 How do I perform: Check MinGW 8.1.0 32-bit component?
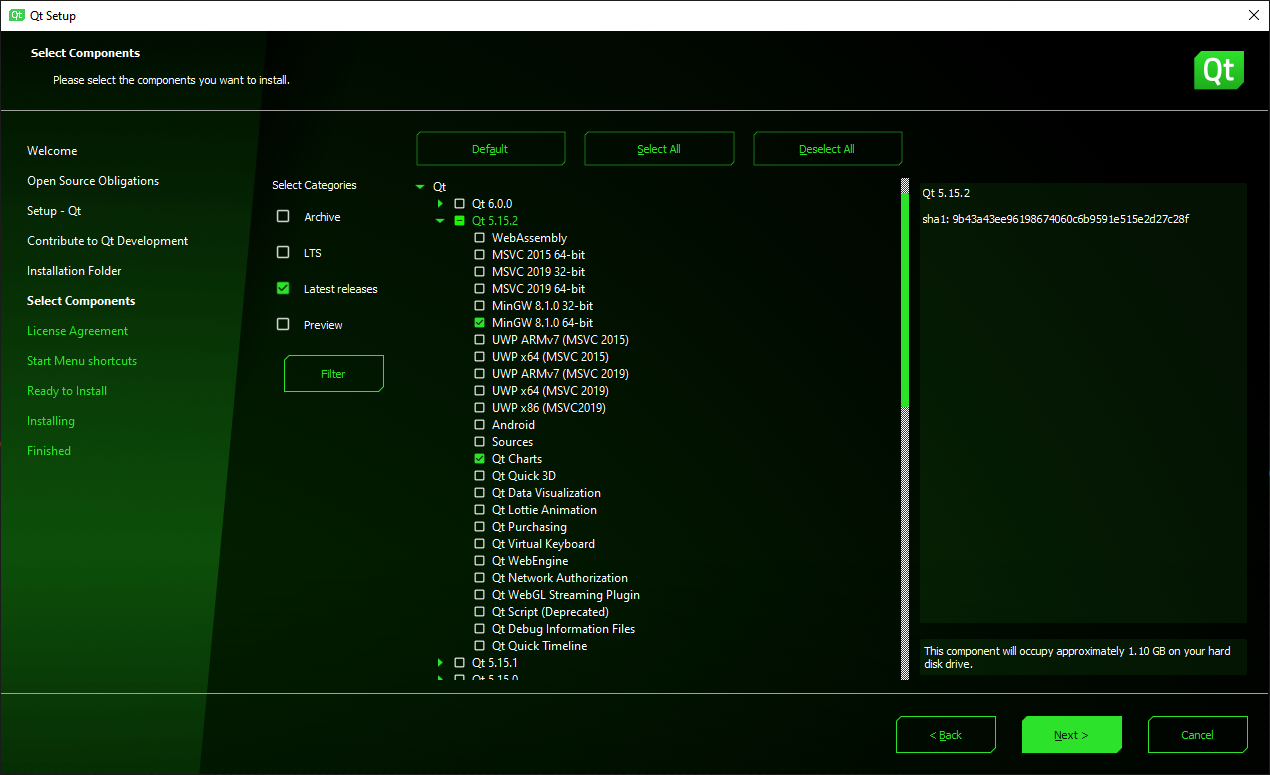(479, 306)
